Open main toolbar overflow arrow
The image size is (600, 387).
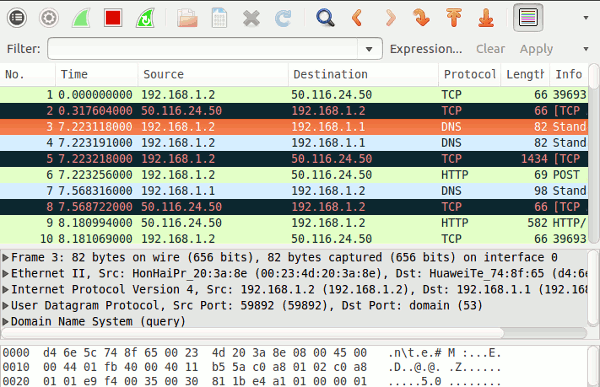(x=586, y=18)
